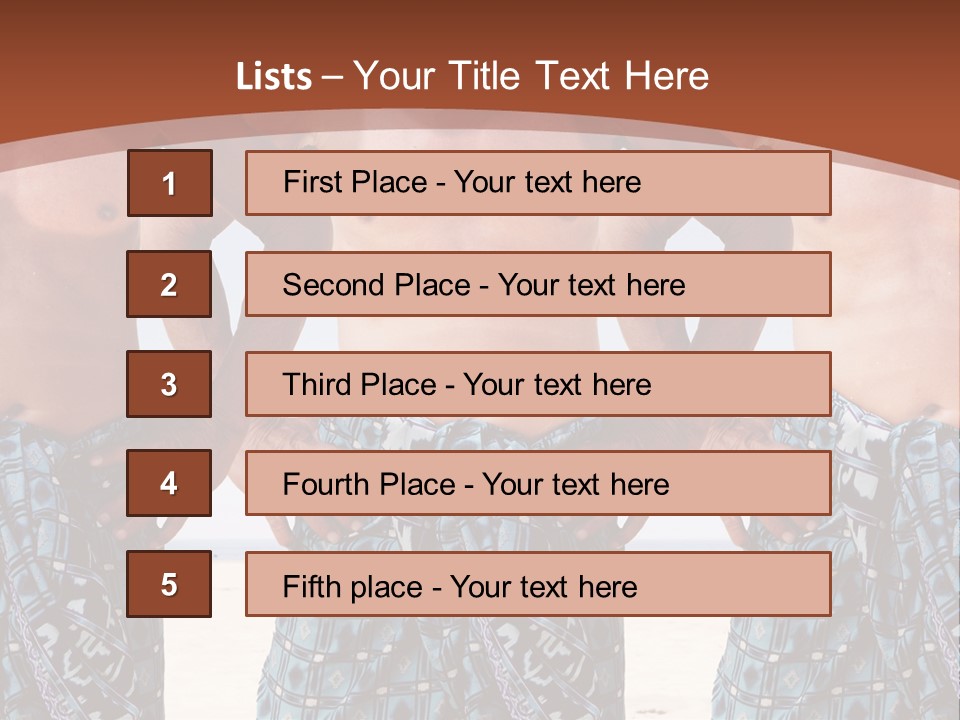The height and width of the screenshot is (720, 960).
Task: Click the slide title text
Action: point(472,76)
